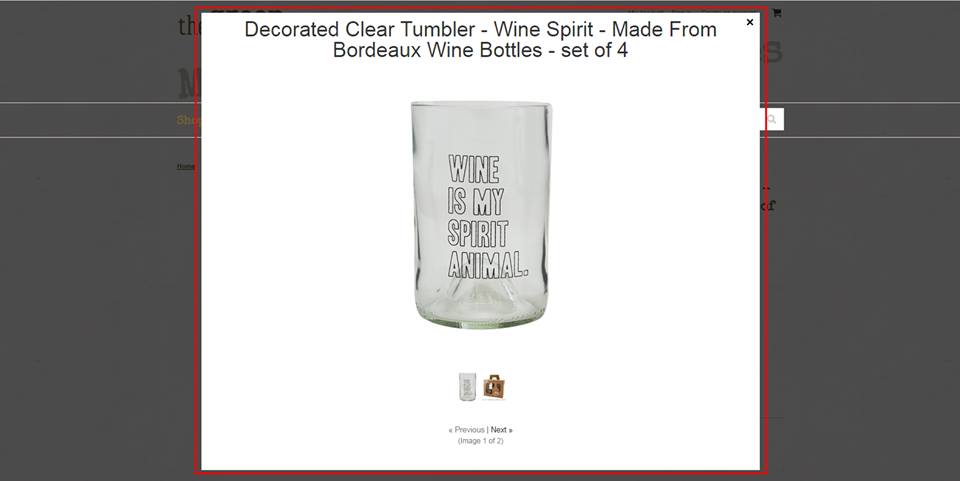The image size is (960, 481).
Task: Select the glass tumbler thumbnail
Action: click(467, 387)
